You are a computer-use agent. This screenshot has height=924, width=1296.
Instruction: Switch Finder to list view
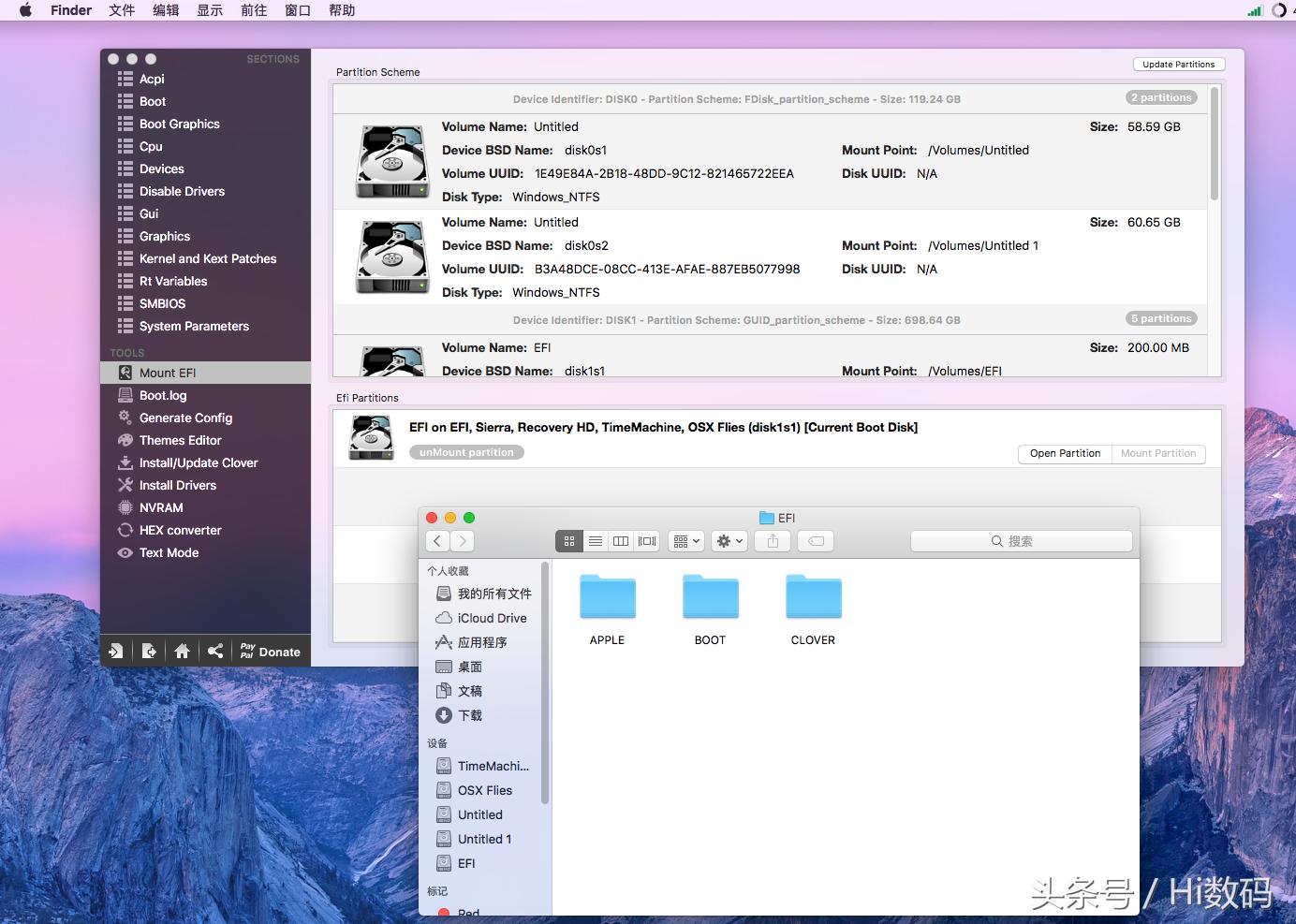[x=595, y=541]
